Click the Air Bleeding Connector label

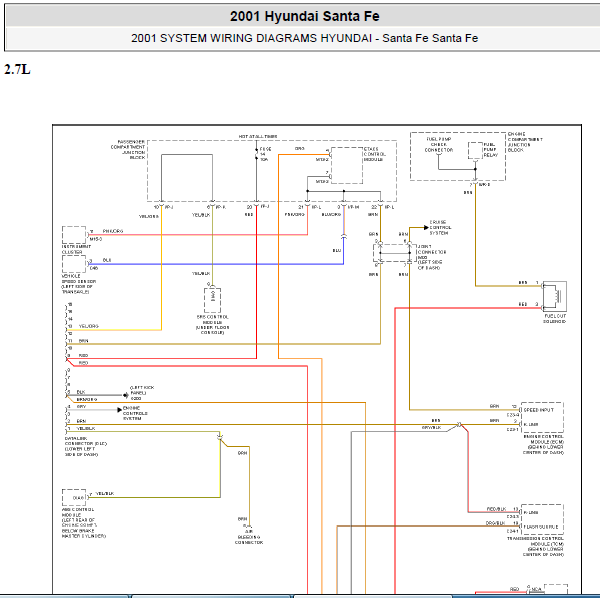click(249, 537)
